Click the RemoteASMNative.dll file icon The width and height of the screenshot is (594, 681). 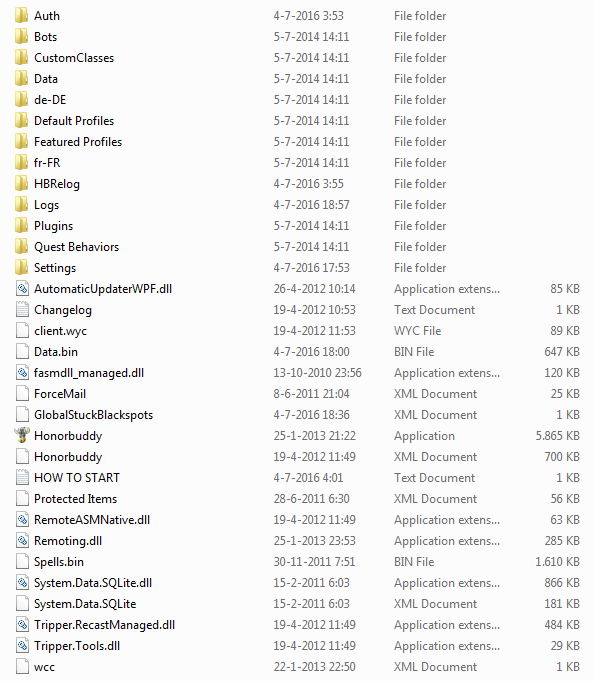coord(22,519)
